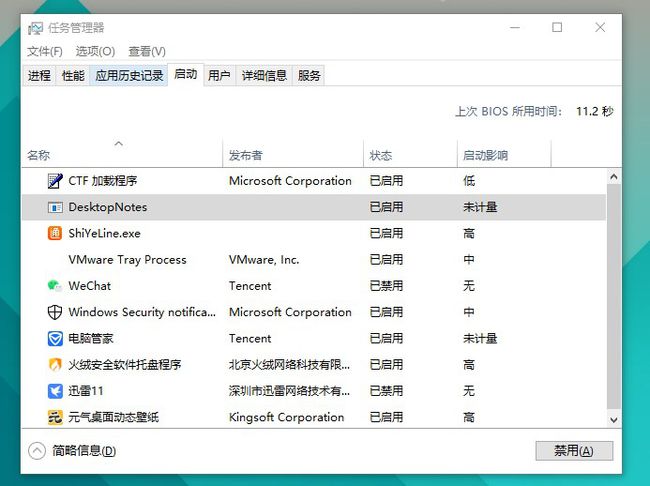Click the 元气桌面动态壁纸 yellow icon

tap(55, 417)
